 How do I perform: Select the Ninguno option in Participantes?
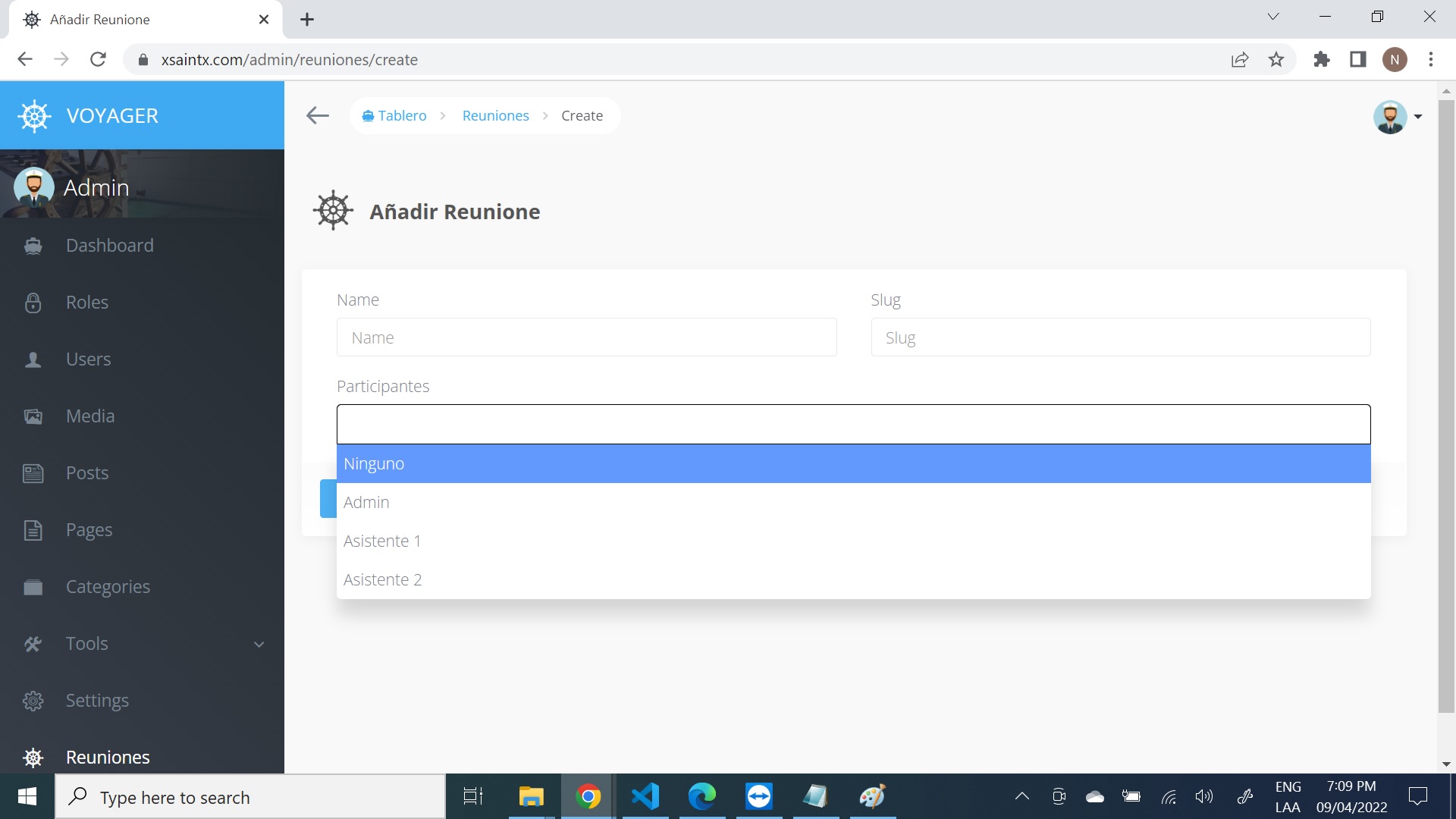pyautogui.click(x=853, y=463)
